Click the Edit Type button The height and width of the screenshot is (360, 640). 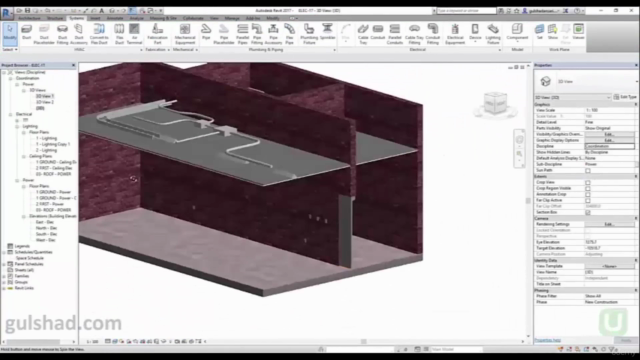625,97
